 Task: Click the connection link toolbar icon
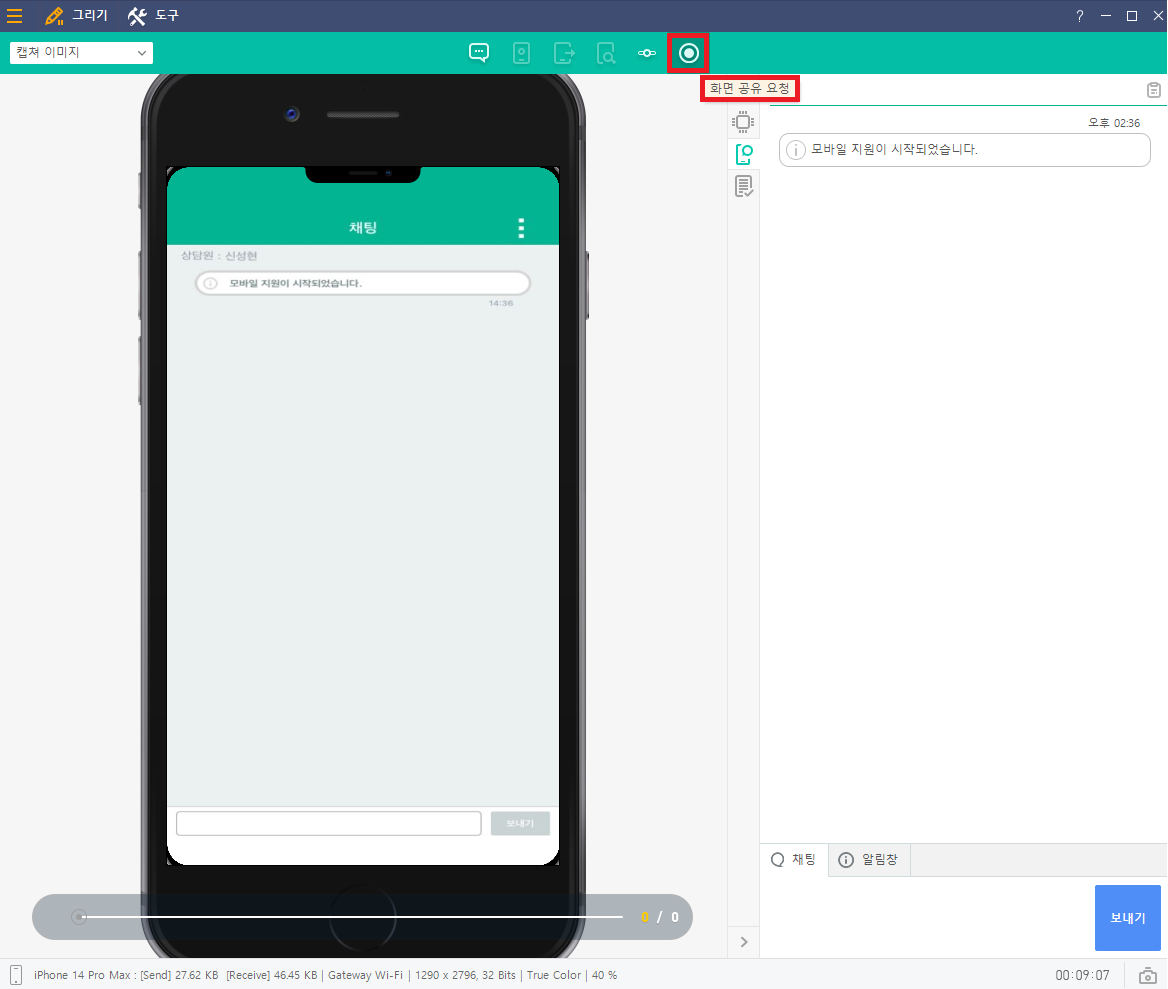tap(647, 53)
